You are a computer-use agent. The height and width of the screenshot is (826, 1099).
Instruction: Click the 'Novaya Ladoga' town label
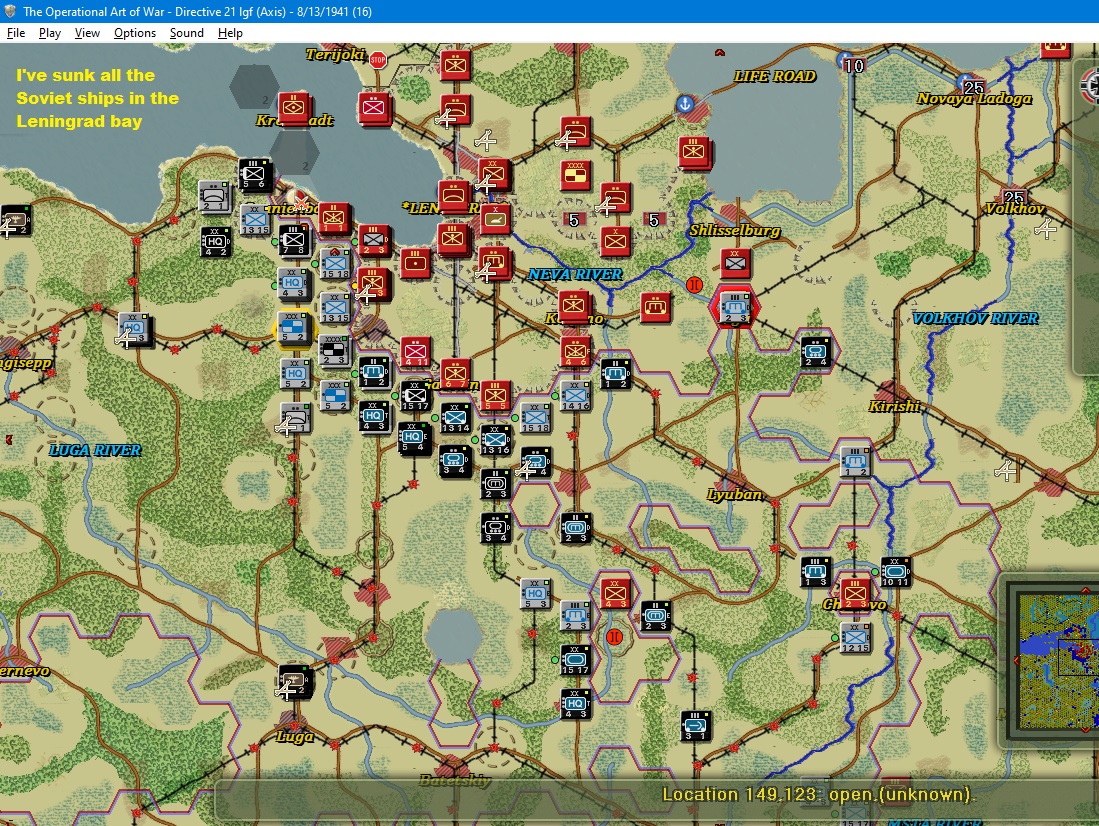974,99
